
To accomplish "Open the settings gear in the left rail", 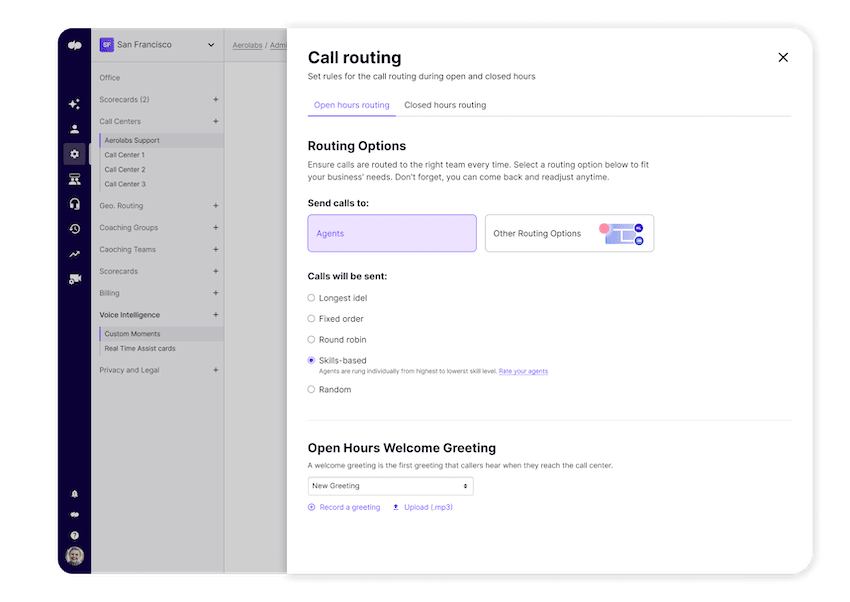I will tap(75, 153).
